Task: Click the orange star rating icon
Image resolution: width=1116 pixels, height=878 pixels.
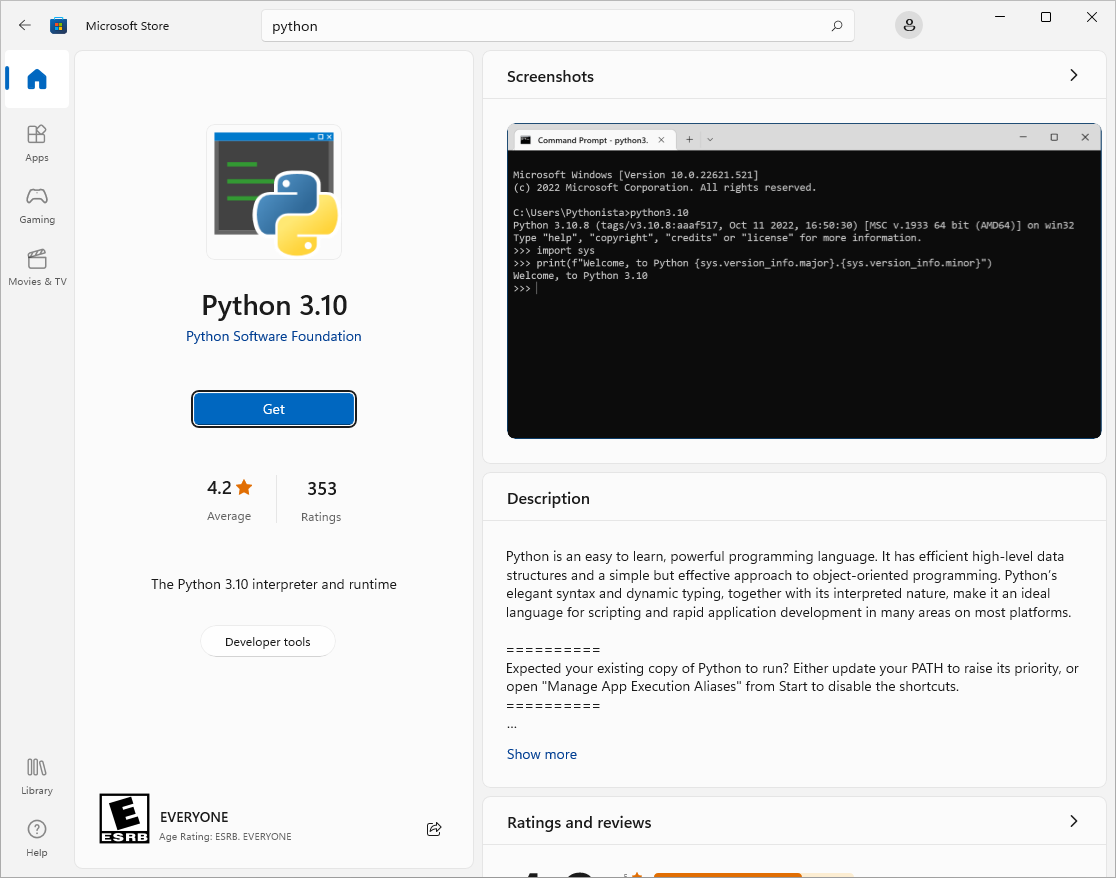Action: click(x=244, y=487)
